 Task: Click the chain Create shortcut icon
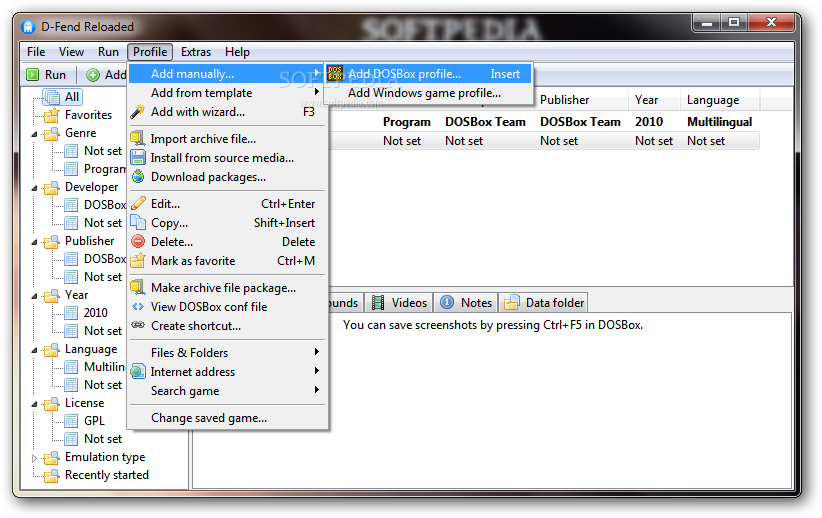pyautogui.click(x=138, y=325)
